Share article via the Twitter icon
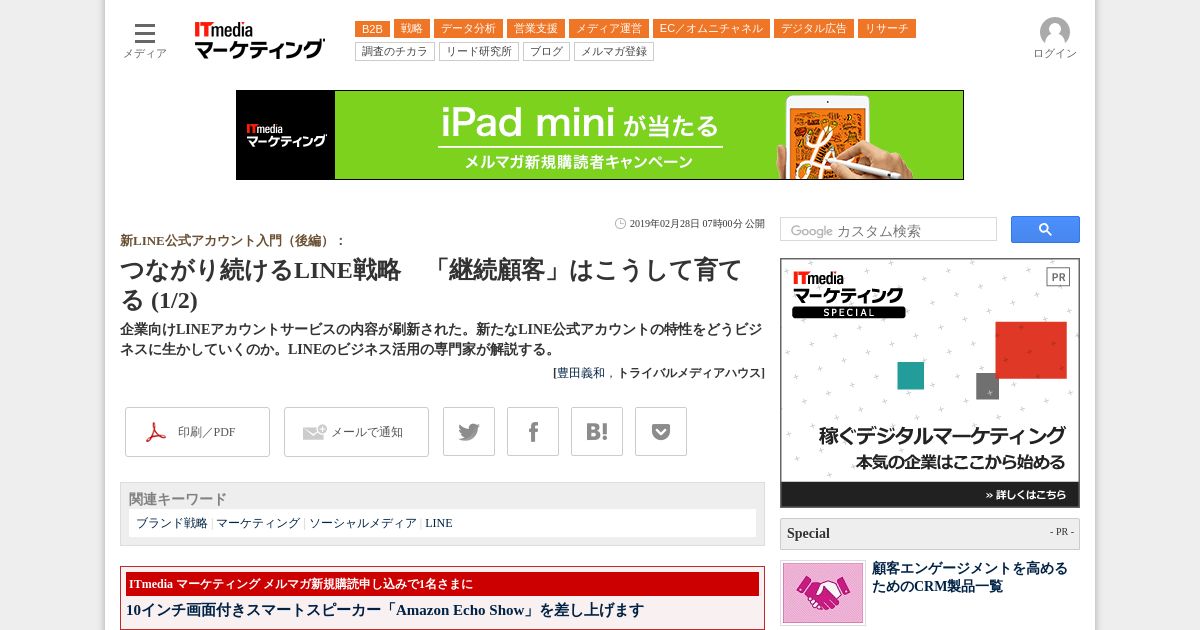This screenshot has height=630, width=1200. pos(469,432)
